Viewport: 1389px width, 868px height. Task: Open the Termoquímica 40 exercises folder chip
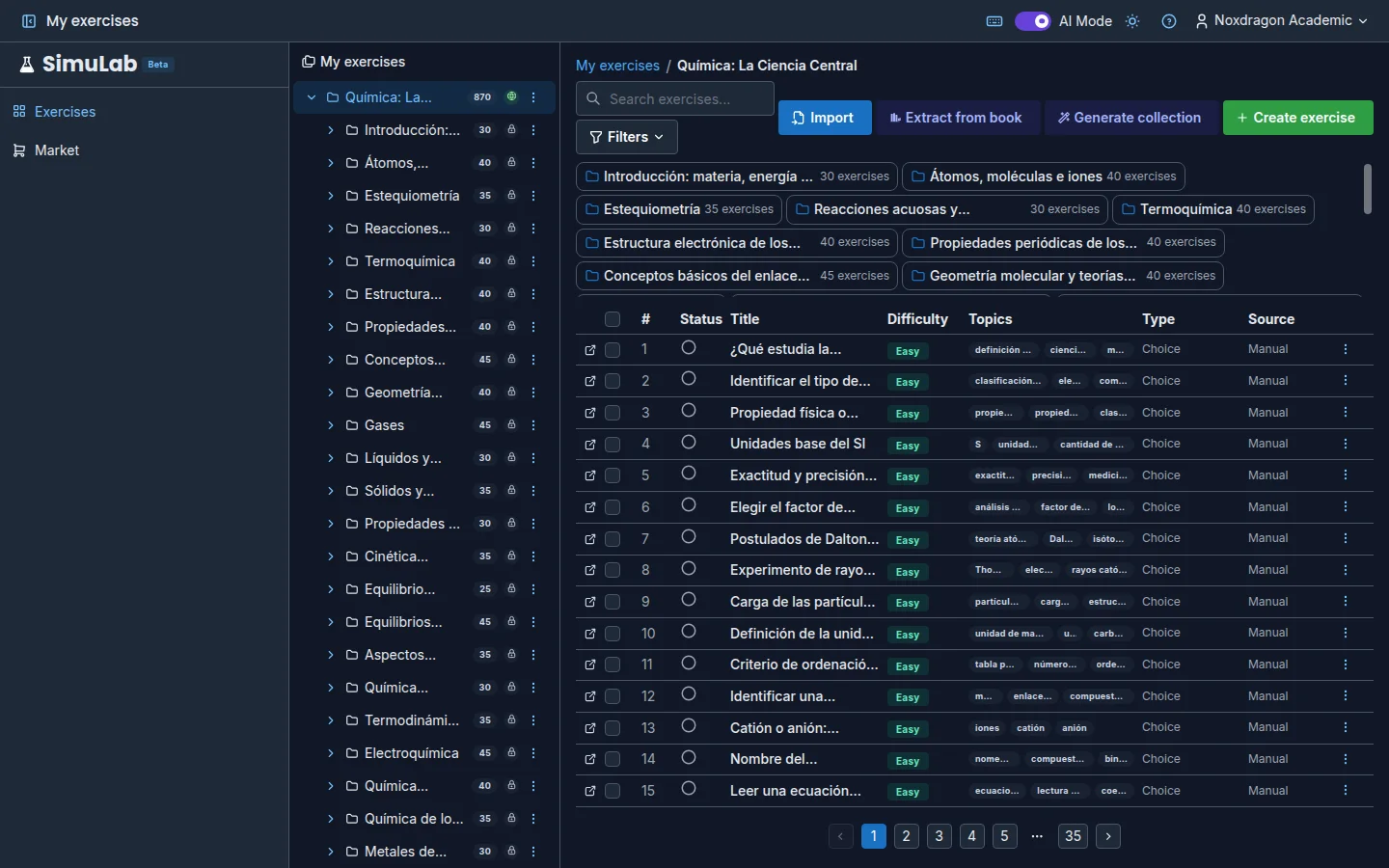pyautogui.click(x=1213, y=209)
